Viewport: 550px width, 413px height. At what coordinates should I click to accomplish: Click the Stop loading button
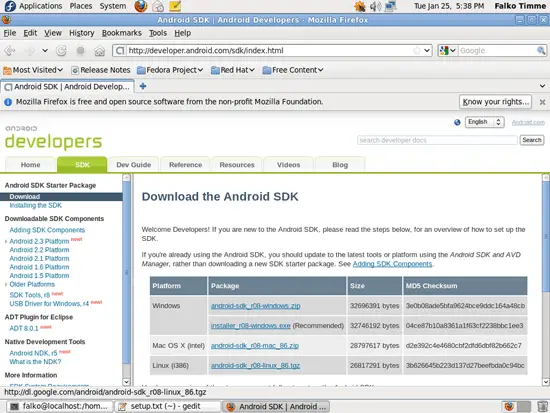(80, 51)
